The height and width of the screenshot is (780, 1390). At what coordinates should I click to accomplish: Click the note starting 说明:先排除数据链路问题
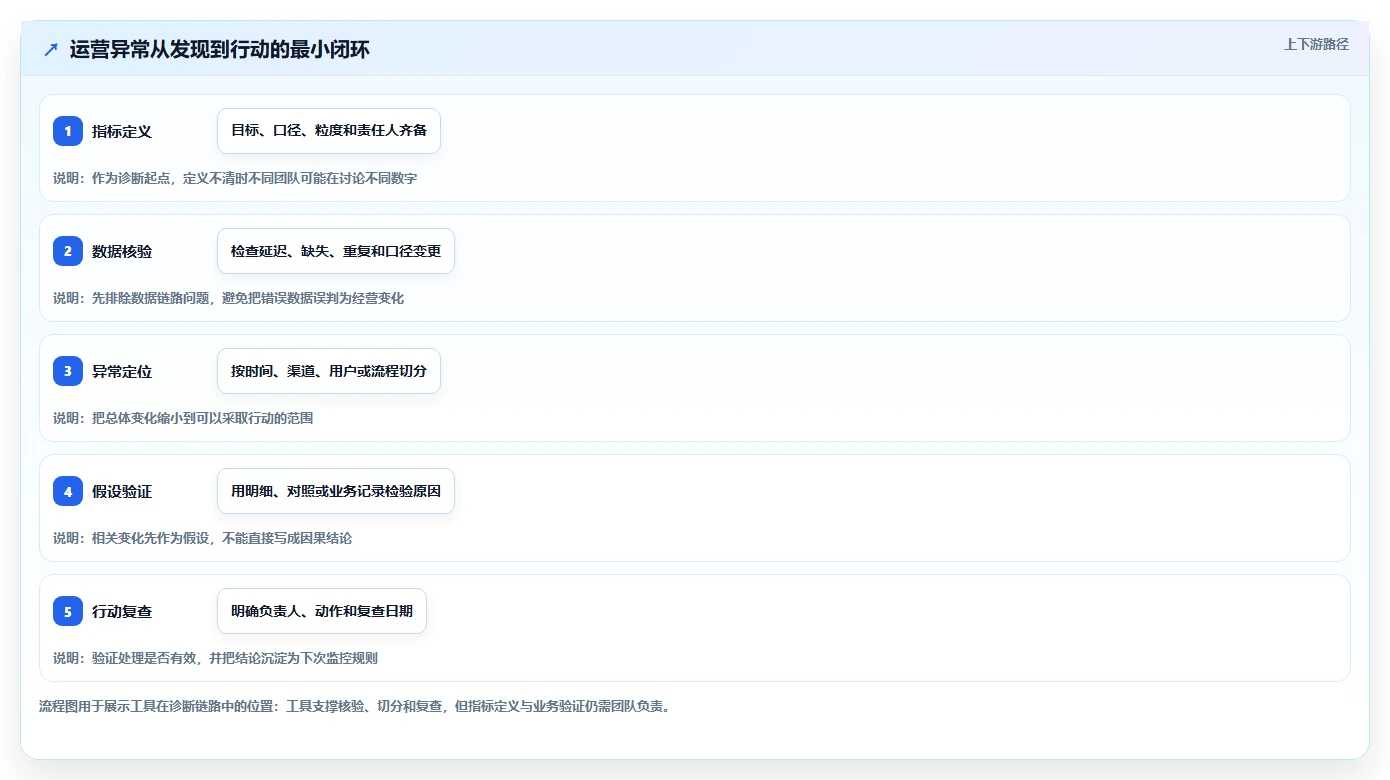(229, 298)
